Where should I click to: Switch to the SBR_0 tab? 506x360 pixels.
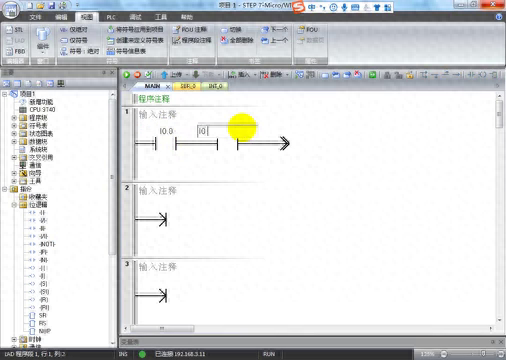tap(188, 86)
